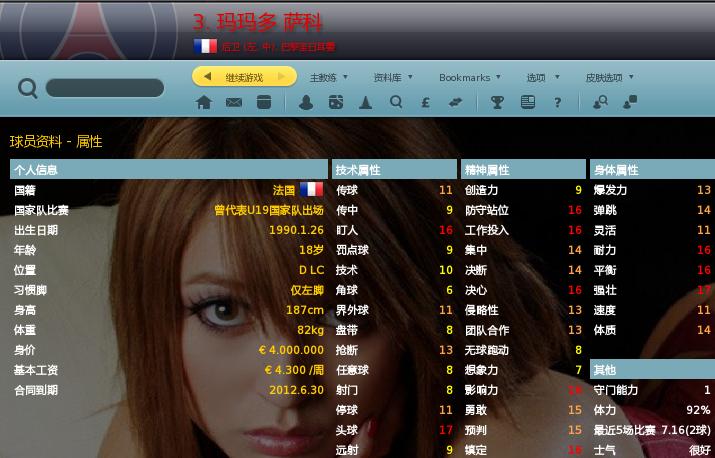The image size is (715, 458).
Task: Focus the search input field
Action: click(105, 88)
